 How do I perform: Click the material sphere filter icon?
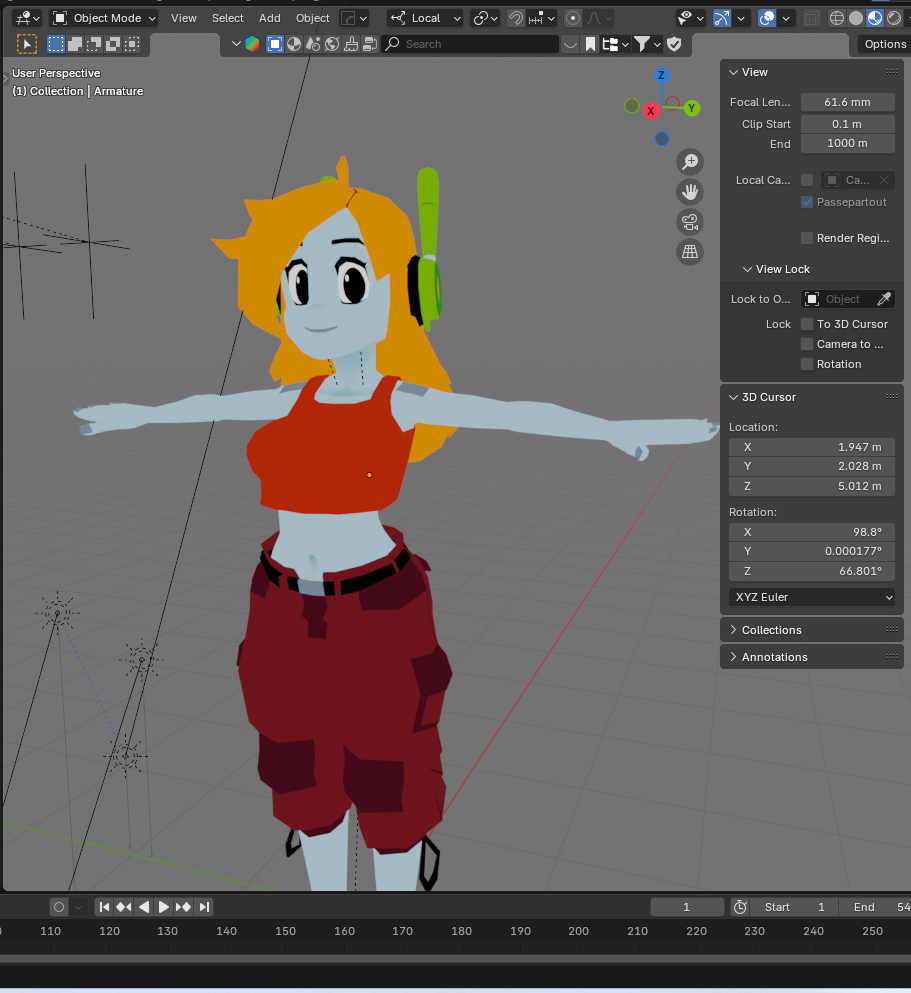(x=294, y=44)
